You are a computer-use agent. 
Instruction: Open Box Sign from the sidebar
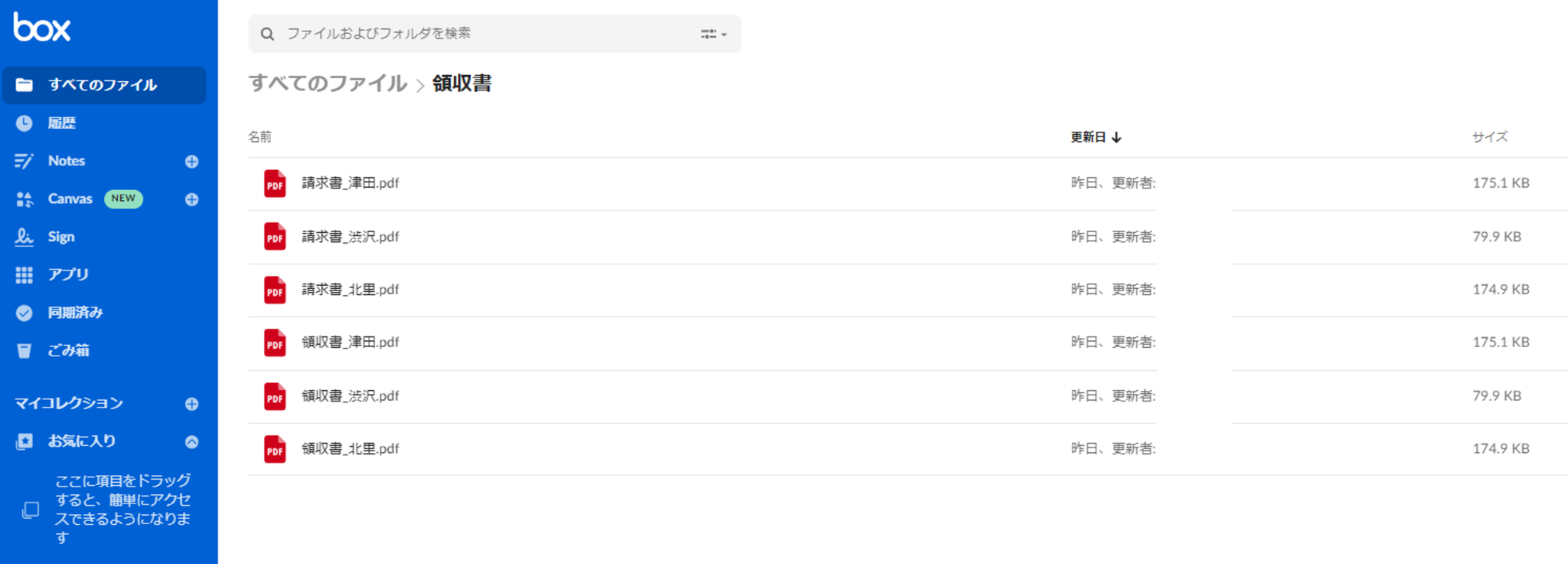(x=60, y=236)
